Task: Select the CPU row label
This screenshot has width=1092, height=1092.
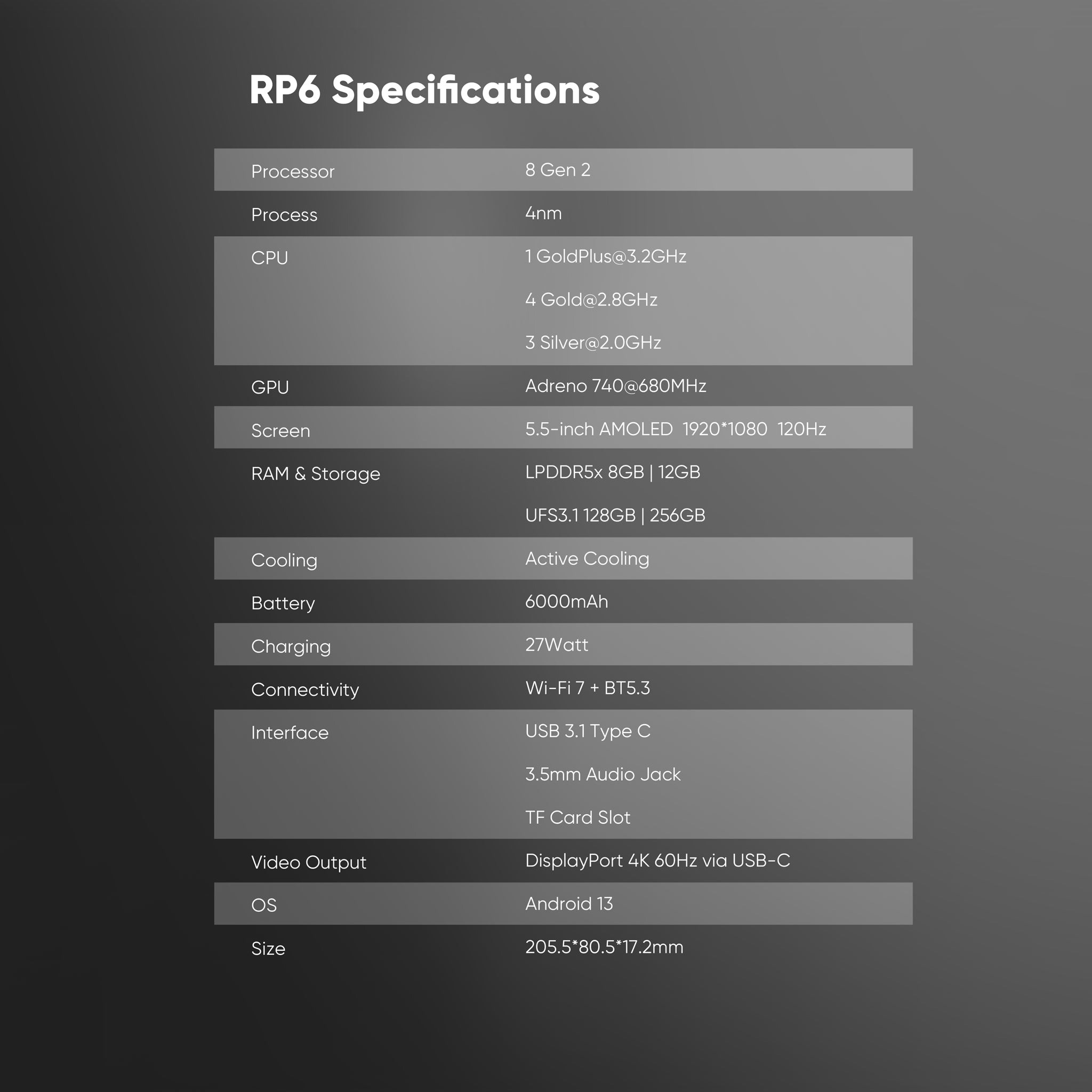Action: (270, 258)
